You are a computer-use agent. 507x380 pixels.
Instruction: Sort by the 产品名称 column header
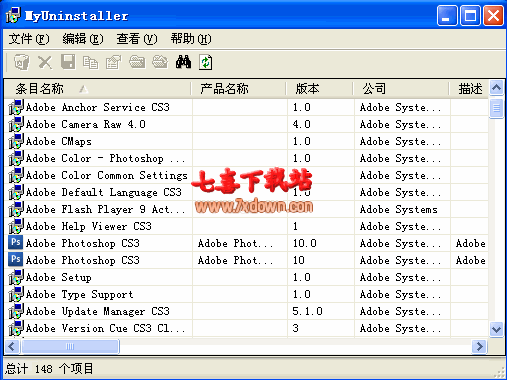pos(239,89)
